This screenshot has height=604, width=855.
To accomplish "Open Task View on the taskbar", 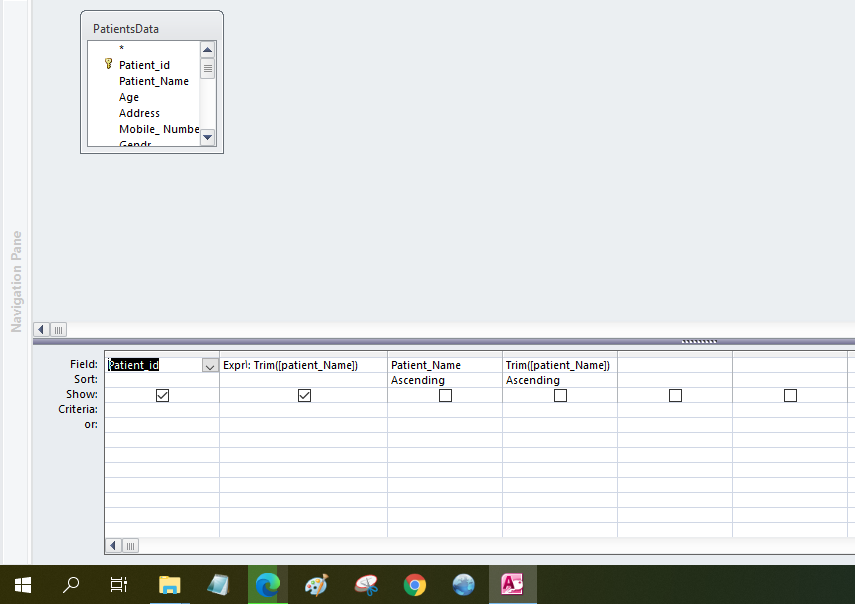I will (x=118, y=585).
